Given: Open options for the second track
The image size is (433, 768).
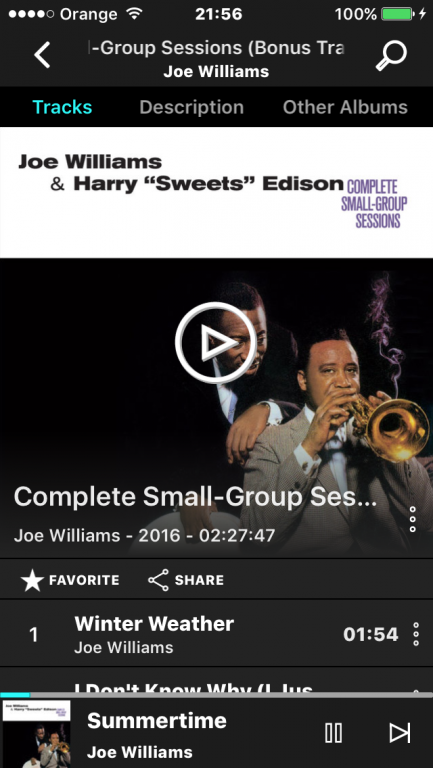Looking at the screenshot, I should [416, 690].
